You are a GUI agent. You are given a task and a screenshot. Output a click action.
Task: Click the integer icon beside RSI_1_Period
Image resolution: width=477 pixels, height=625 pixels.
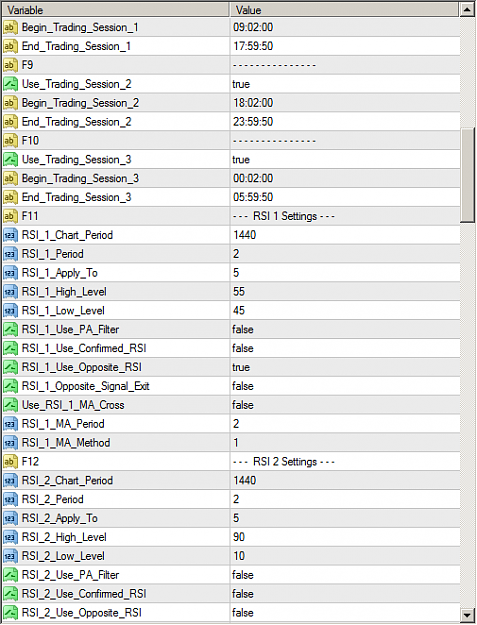tap(10, 254)
